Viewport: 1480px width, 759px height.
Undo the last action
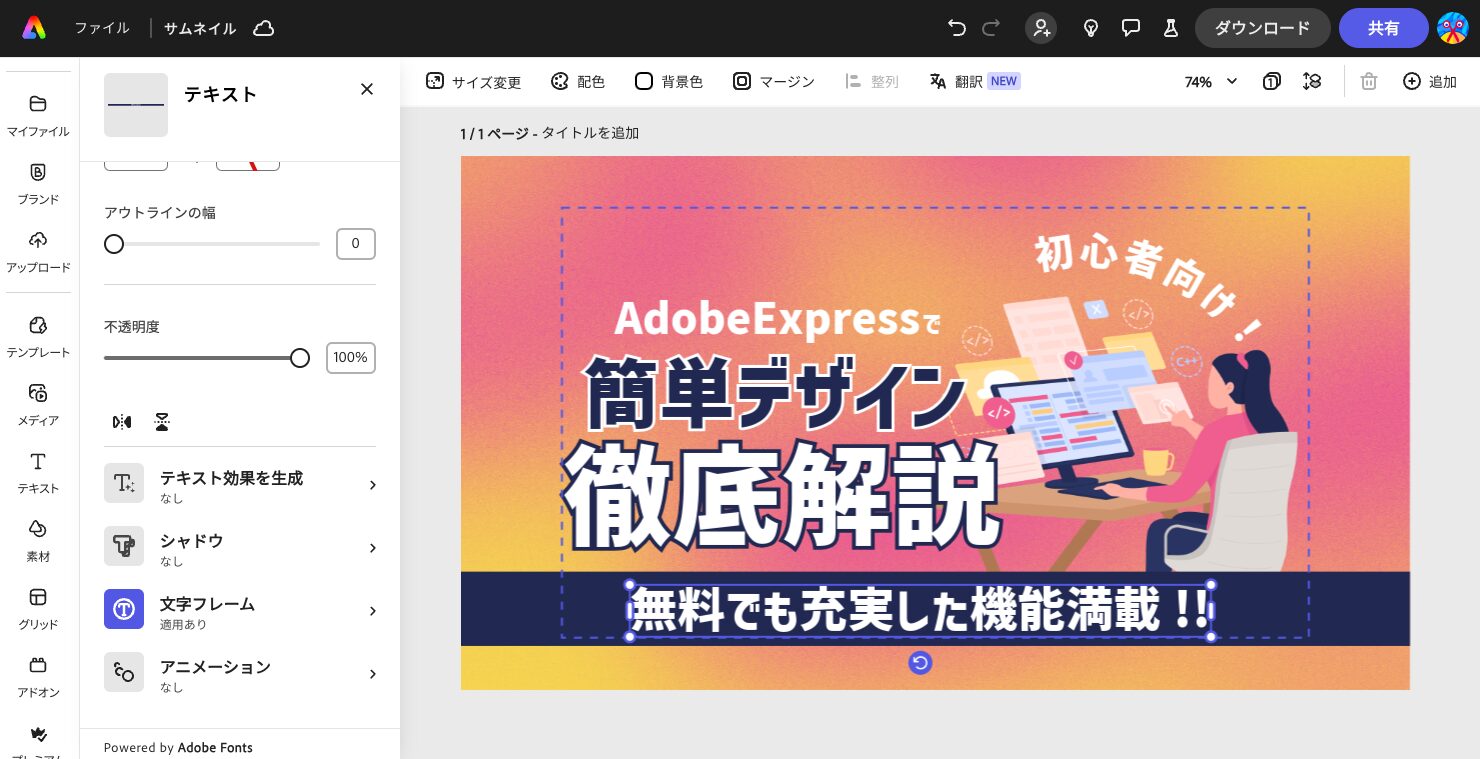coord(957,28)
